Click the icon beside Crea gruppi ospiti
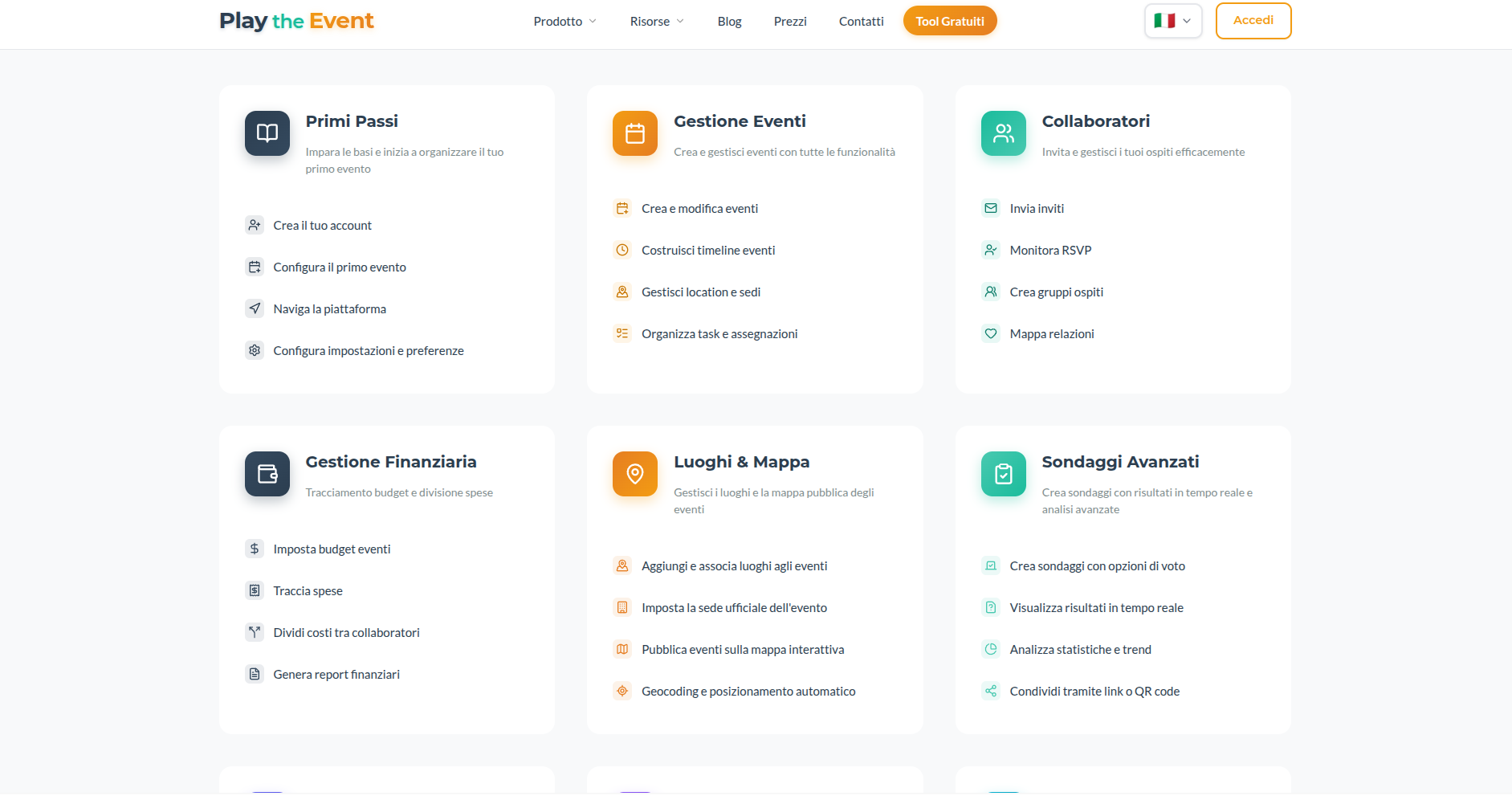The height and width of the screenshot is (796, 1512). [991, 292]
